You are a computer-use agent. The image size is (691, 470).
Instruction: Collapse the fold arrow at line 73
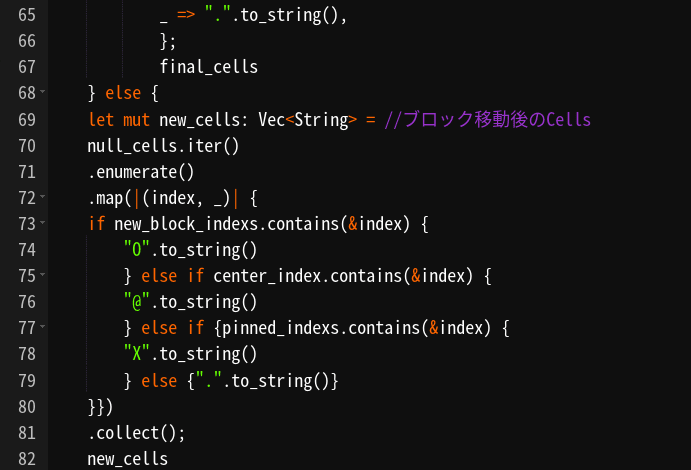(43, 222)
